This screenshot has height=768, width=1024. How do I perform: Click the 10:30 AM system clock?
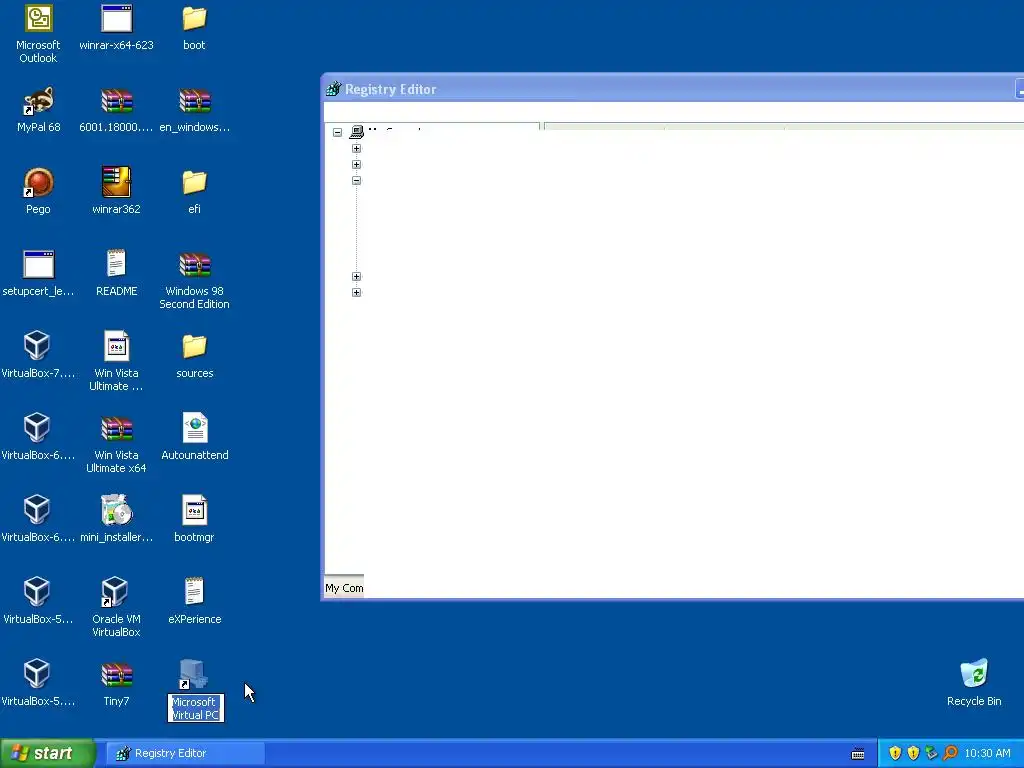click(987, 754)
